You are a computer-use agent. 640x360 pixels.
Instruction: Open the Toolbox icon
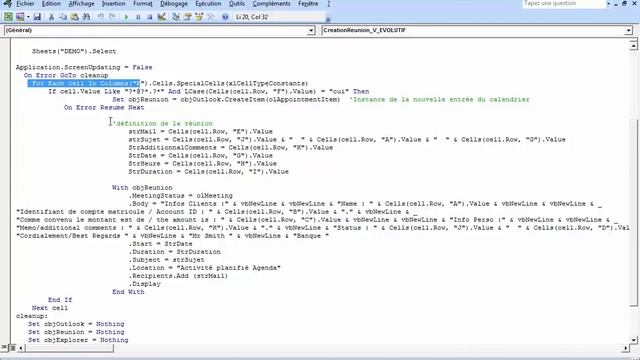click(211, 17)
